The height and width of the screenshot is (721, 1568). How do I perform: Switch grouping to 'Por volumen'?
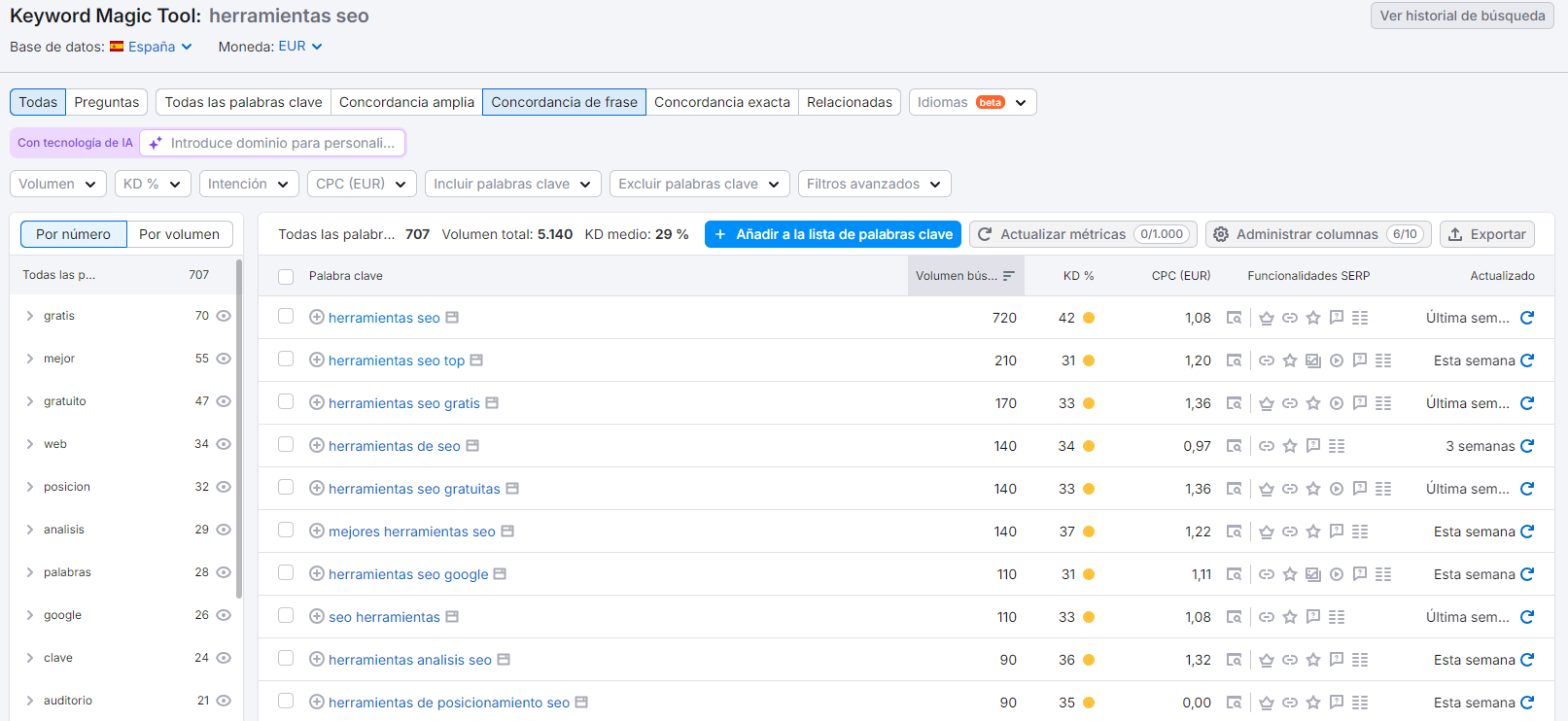tap(179, 234)
